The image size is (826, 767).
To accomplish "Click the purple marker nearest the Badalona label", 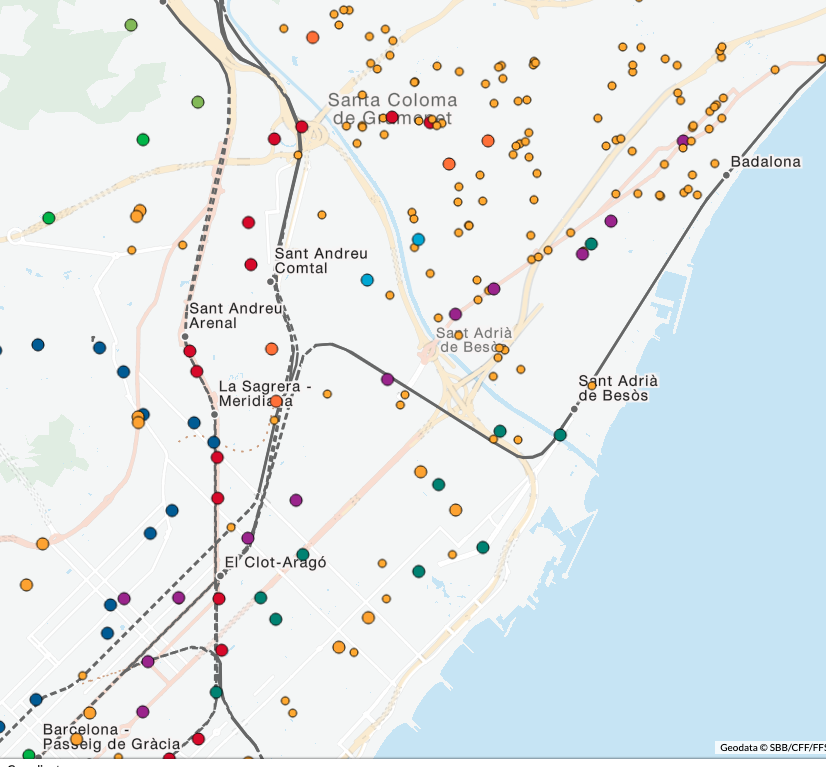I will coord(683,141).
